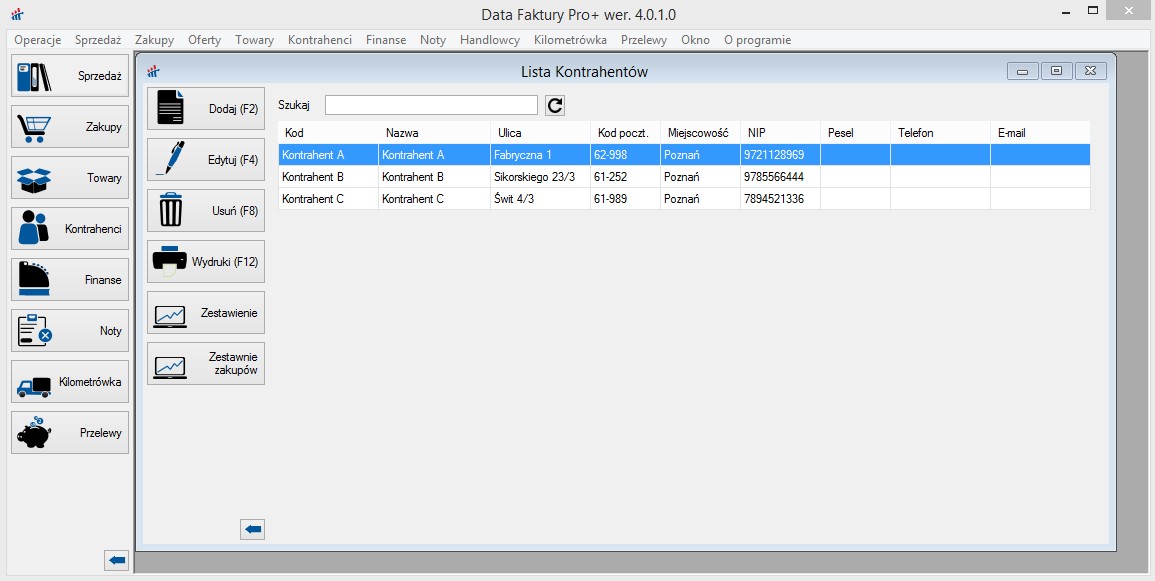
Task: Open the Przelewy piggy bank module
Action: pos(70,433)
